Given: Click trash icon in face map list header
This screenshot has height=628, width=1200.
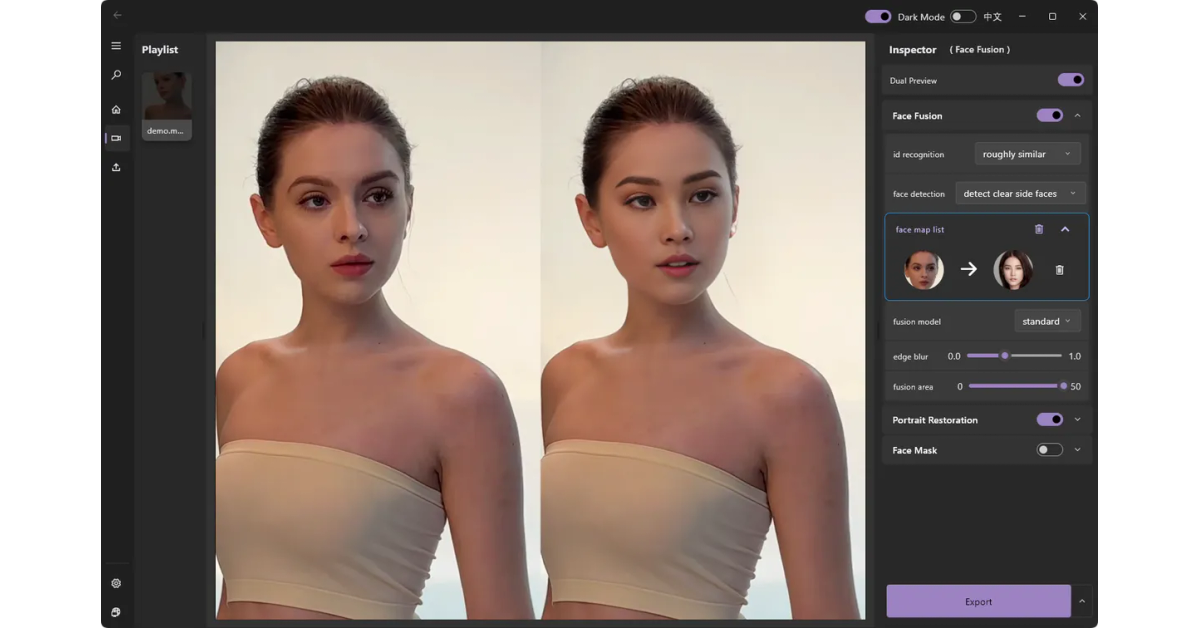Looking at the screenshot, I should (x=1039, y=229).
